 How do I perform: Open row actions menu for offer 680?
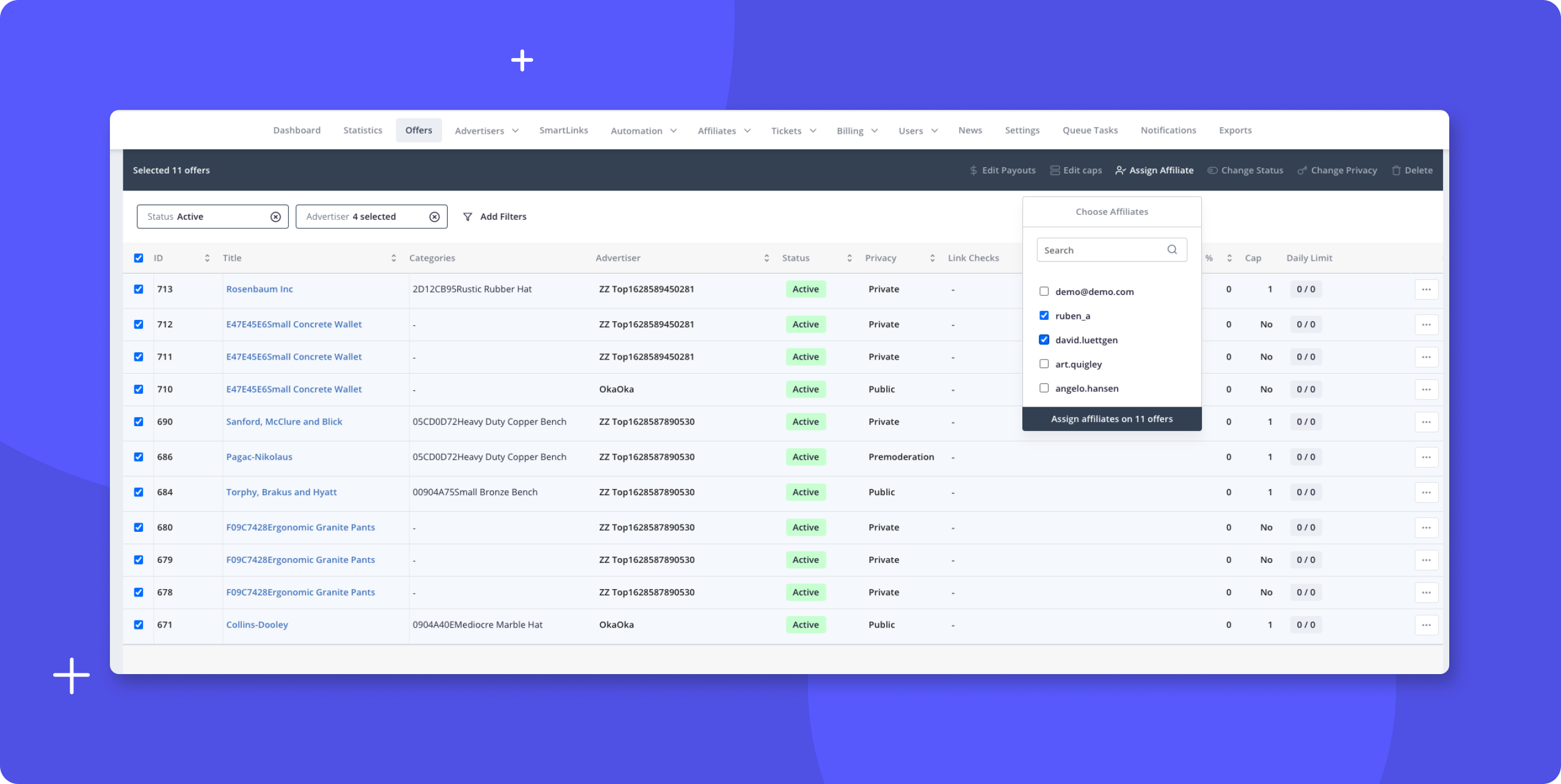tap(1426, 528)
